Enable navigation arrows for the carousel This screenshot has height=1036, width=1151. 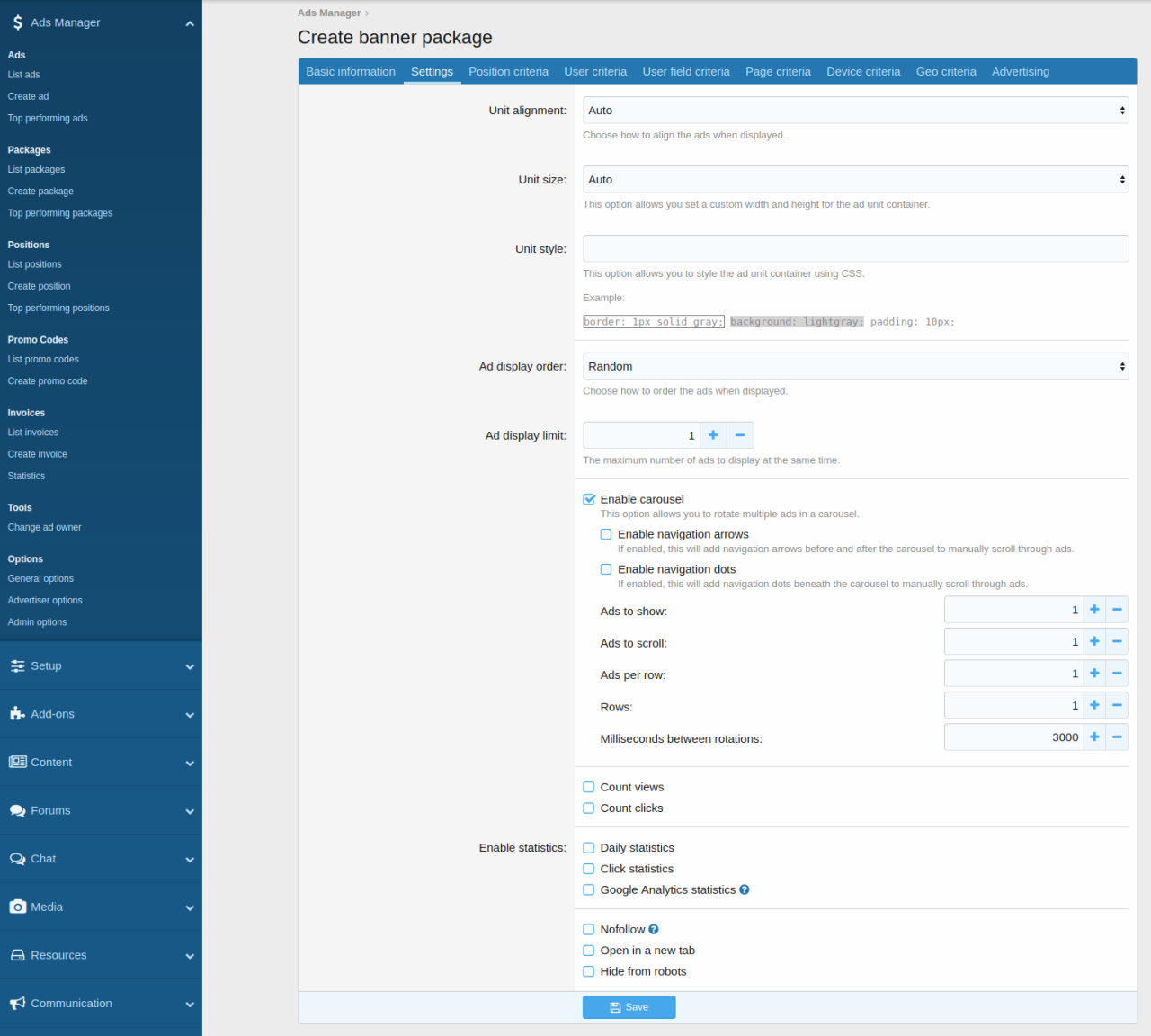(x=606, y=533)
